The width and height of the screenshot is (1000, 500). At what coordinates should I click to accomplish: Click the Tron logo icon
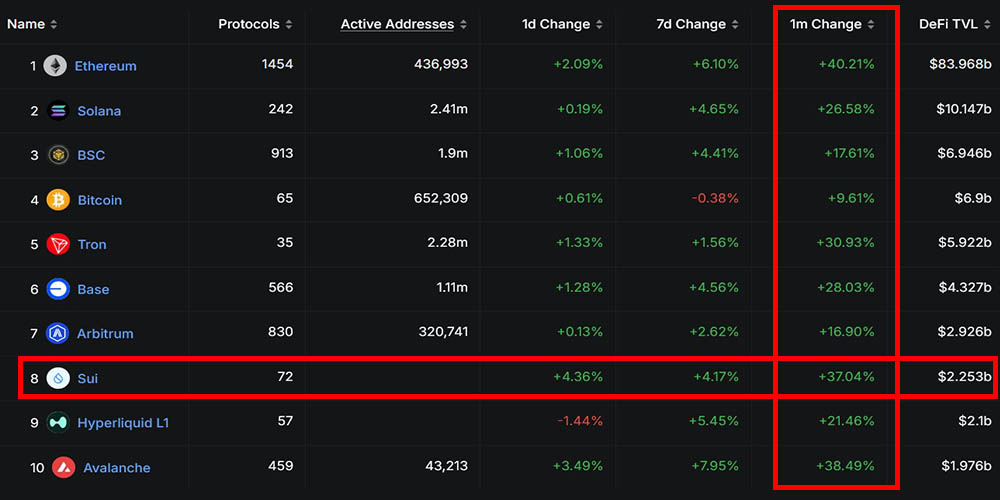click(58, 244)
